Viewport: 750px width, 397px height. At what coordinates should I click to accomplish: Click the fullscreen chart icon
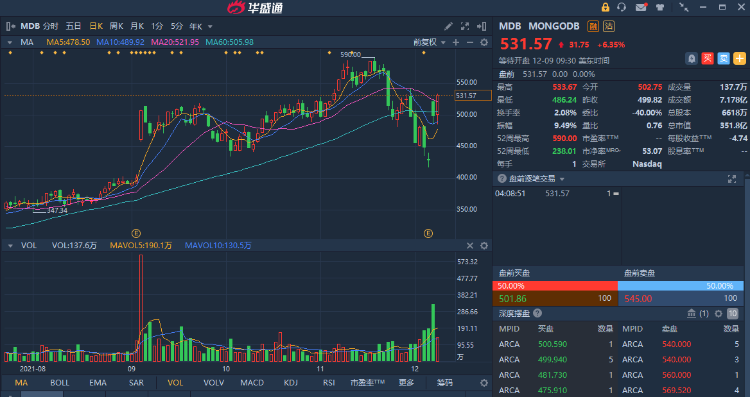click(x=465, y=26)
